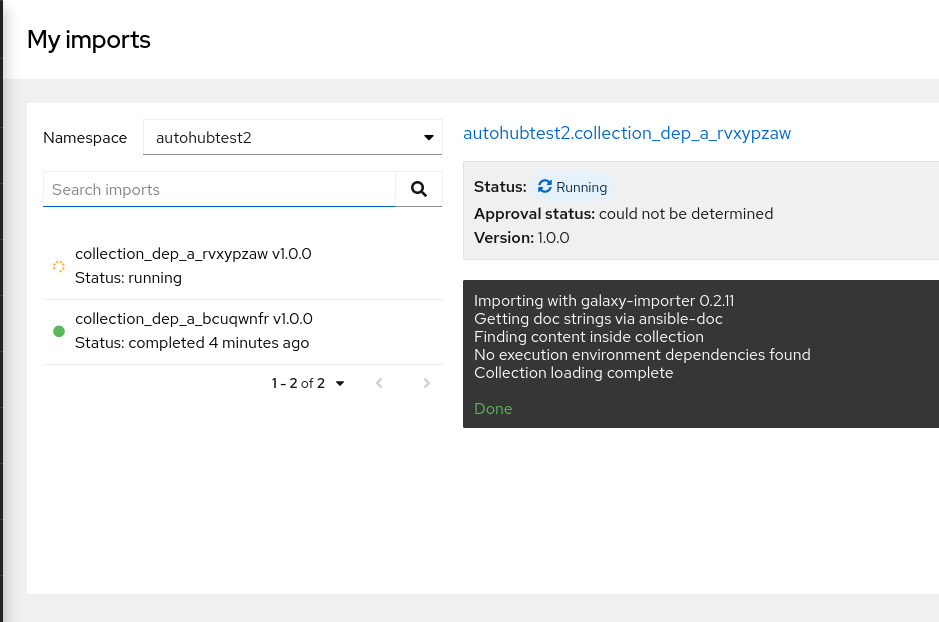Click the orange running spinner icon
This screenshot has width=939, height=622.
pyautogui.click(x=58, y=266)
